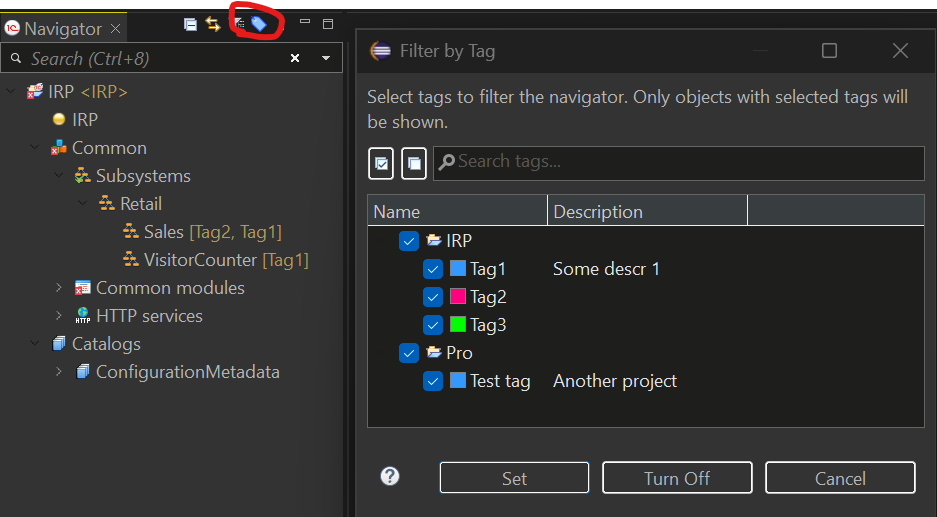Maximize the Navigator view panel
937x517 pixels.
327,24
